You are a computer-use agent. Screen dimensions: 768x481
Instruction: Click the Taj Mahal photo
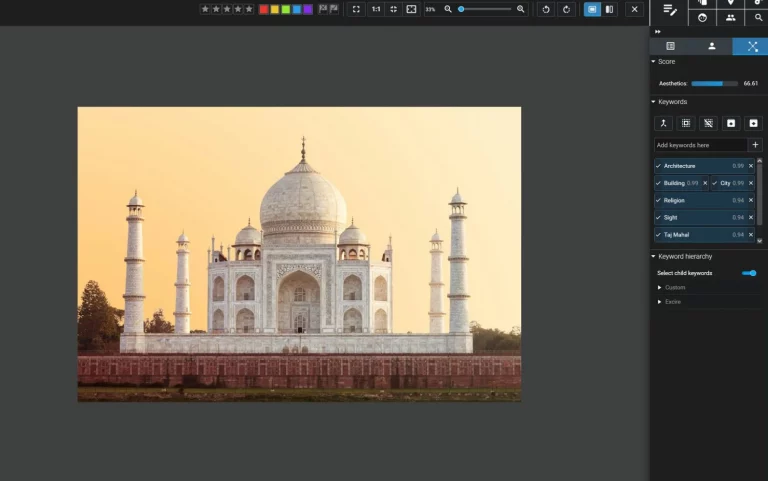(x=299, y=254)
